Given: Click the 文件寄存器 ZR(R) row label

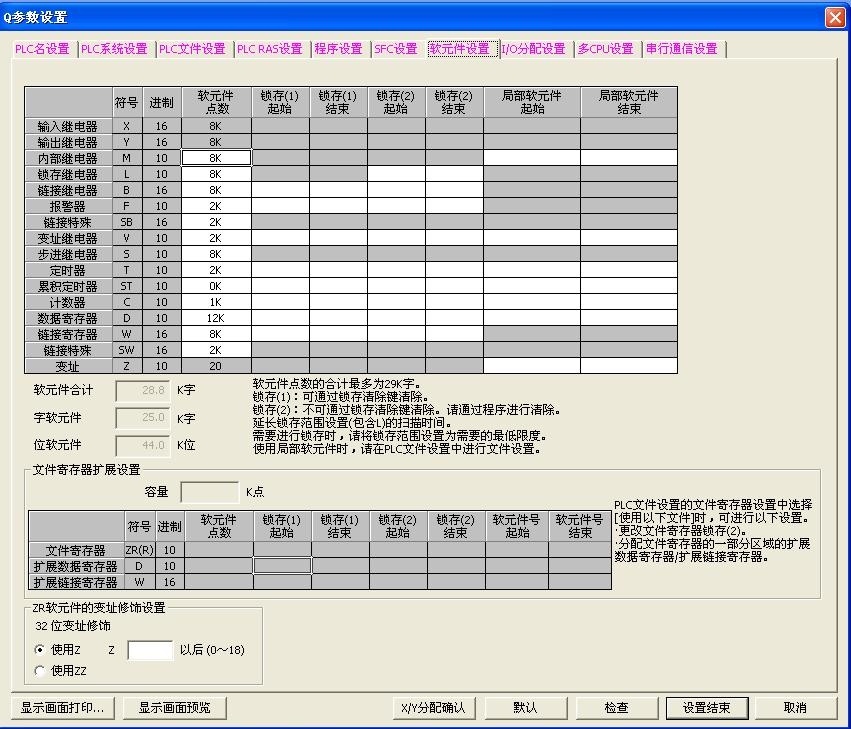Looking at the screenshot, I should (x=76, y=550).
